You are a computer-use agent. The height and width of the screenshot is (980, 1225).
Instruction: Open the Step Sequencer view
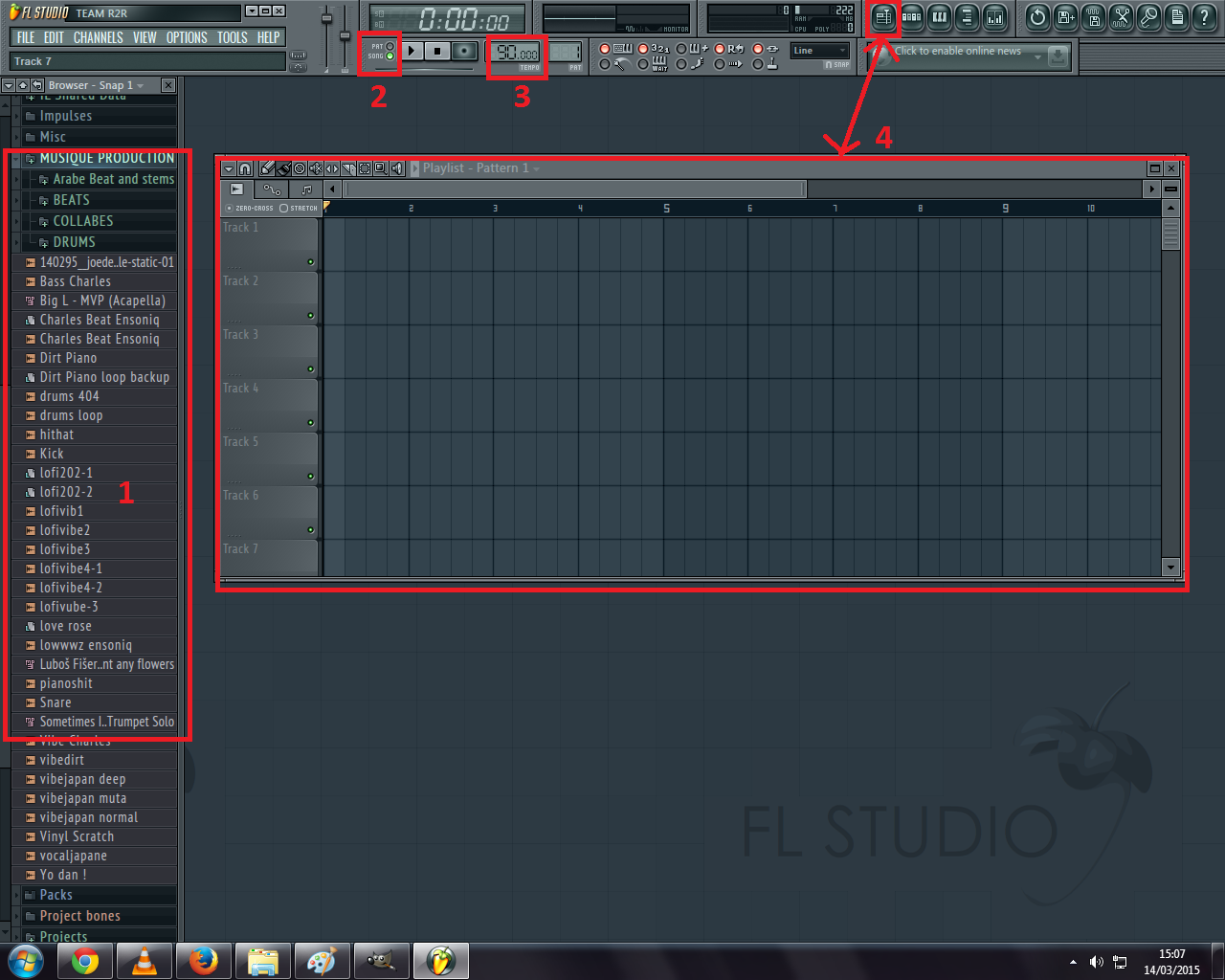[911, 16]
